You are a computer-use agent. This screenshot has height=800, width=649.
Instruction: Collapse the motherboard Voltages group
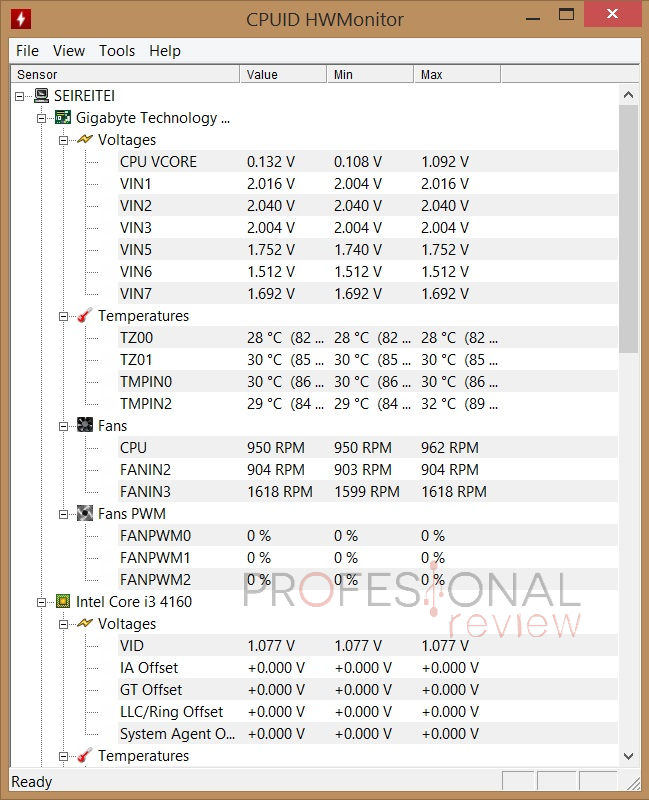(x=63, y=140)
